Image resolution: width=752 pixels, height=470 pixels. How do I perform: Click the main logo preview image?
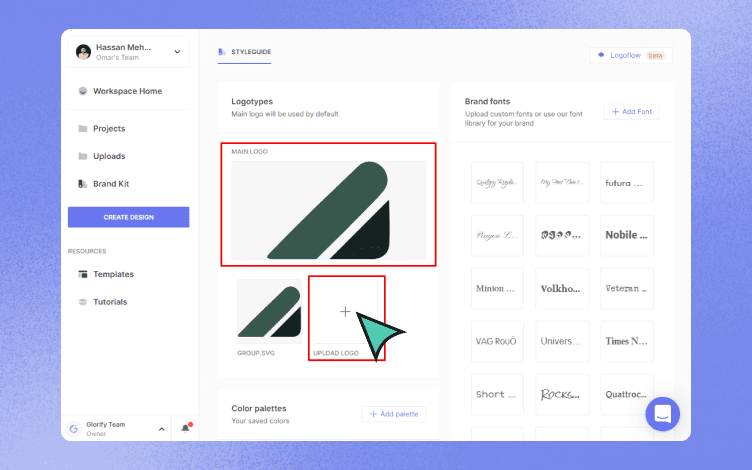[x=329, y=211]
